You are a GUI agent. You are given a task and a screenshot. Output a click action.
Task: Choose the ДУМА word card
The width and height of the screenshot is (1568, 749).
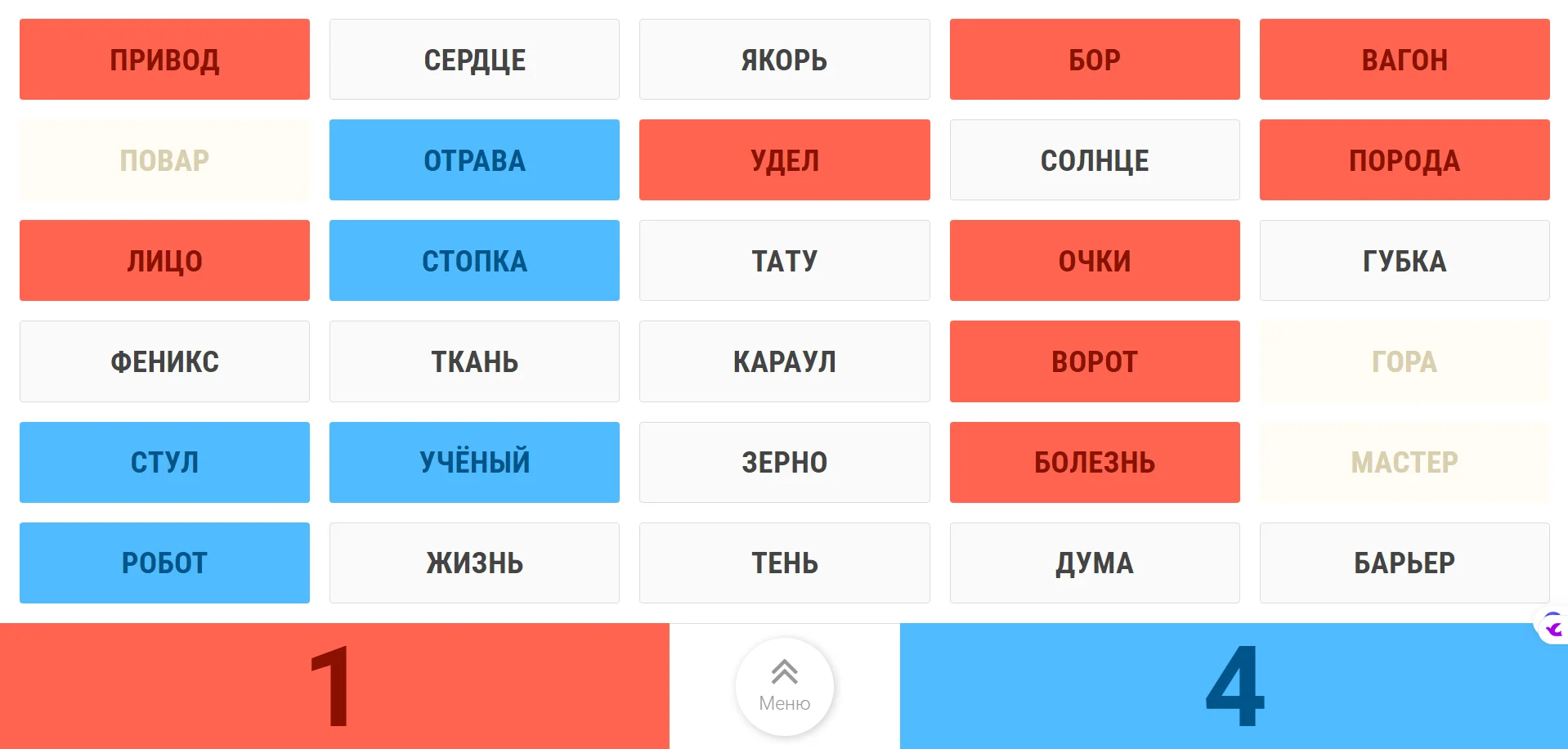point(1094,563)
